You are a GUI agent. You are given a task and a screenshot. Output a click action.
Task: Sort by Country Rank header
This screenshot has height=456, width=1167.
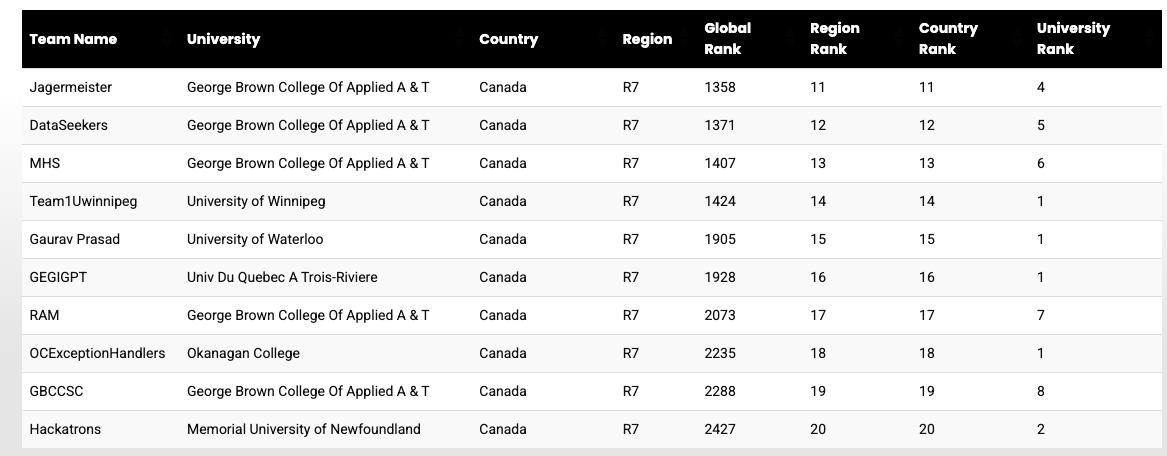tap(947, 39)
